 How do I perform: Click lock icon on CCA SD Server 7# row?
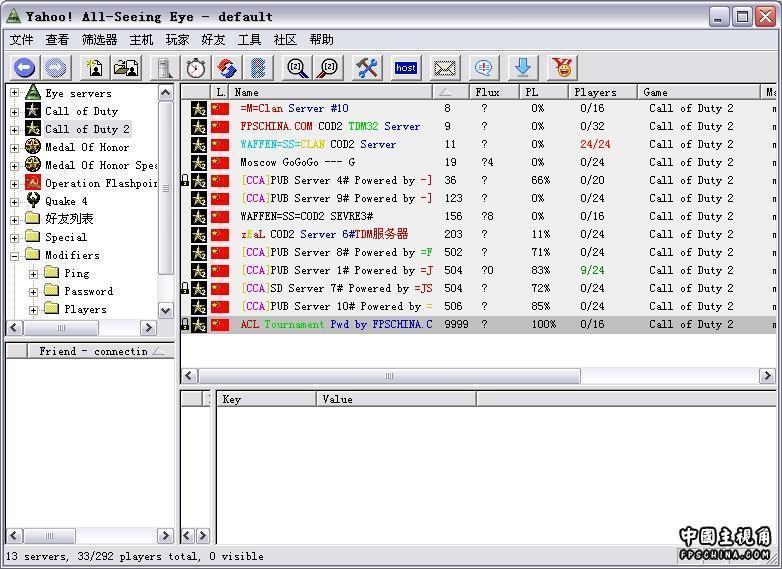click(x=185, y=288)
